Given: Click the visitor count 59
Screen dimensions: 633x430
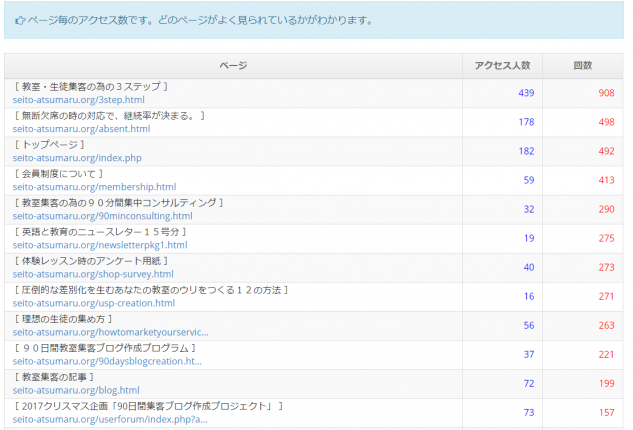Looking at the screenshot, I should coord(529,180).
